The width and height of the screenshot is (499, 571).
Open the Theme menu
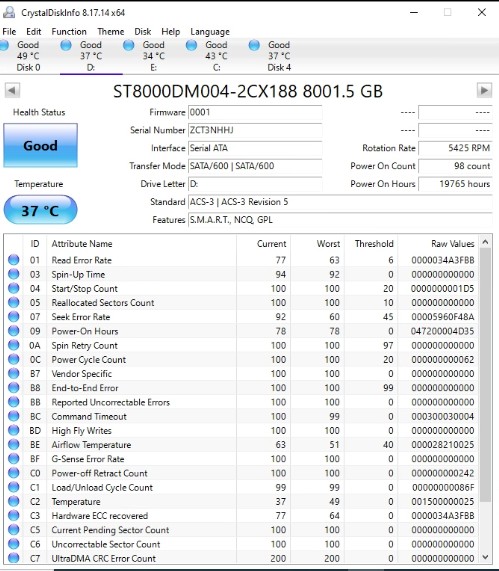coord(111,32)
